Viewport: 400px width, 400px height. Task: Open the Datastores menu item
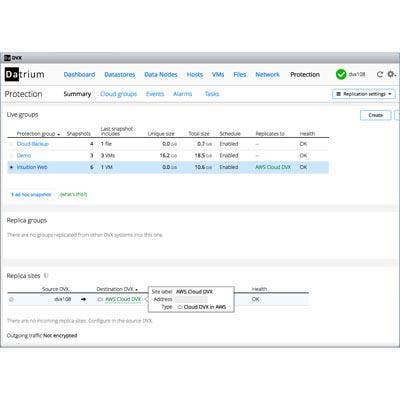(x=120, y=75)
